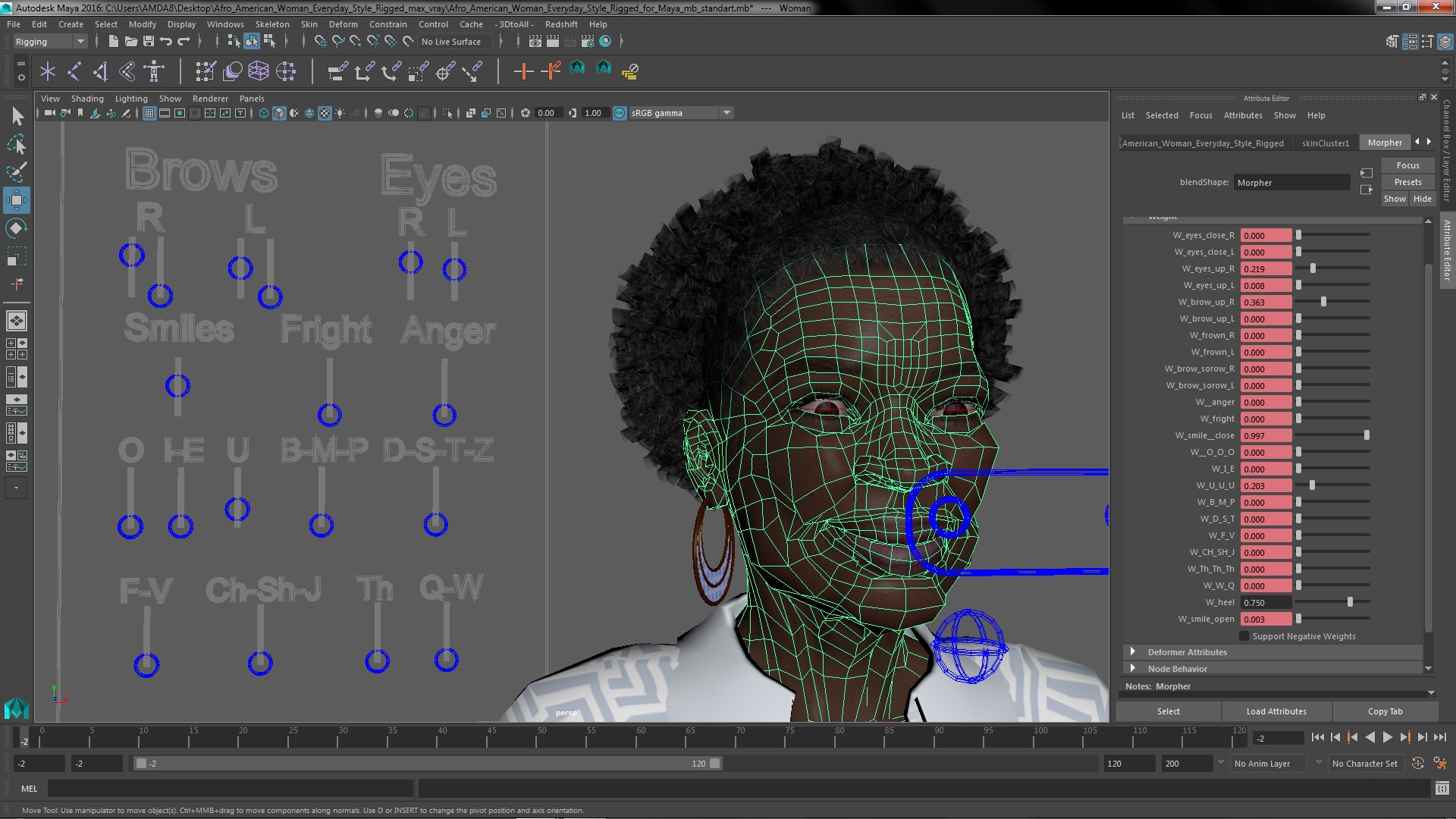Viewport: 1456px width, 819px height.
Task: Select the Lasso Select tool
Action: 17,144
